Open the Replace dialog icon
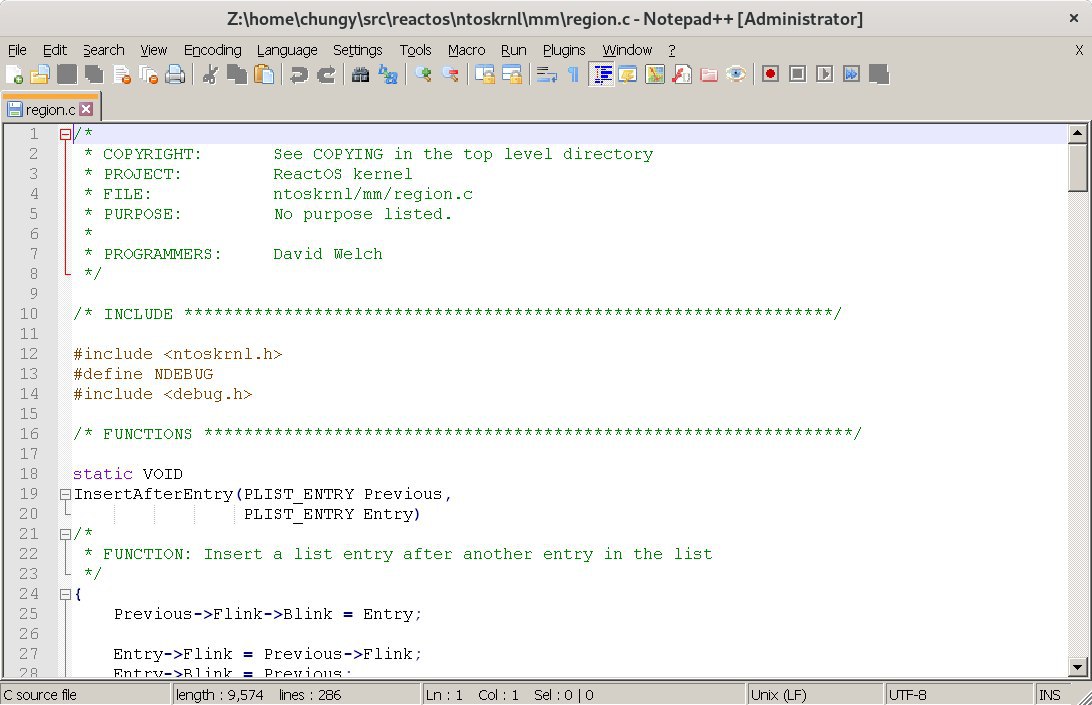Screen dimensions: 1092x705 387,75
